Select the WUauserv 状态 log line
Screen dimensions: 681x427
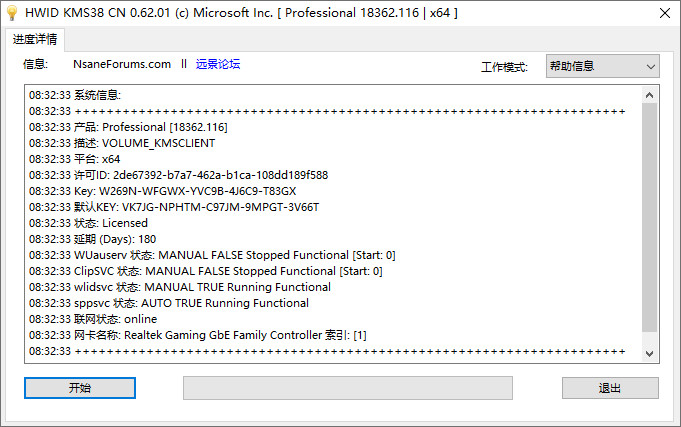coord(212,255)
